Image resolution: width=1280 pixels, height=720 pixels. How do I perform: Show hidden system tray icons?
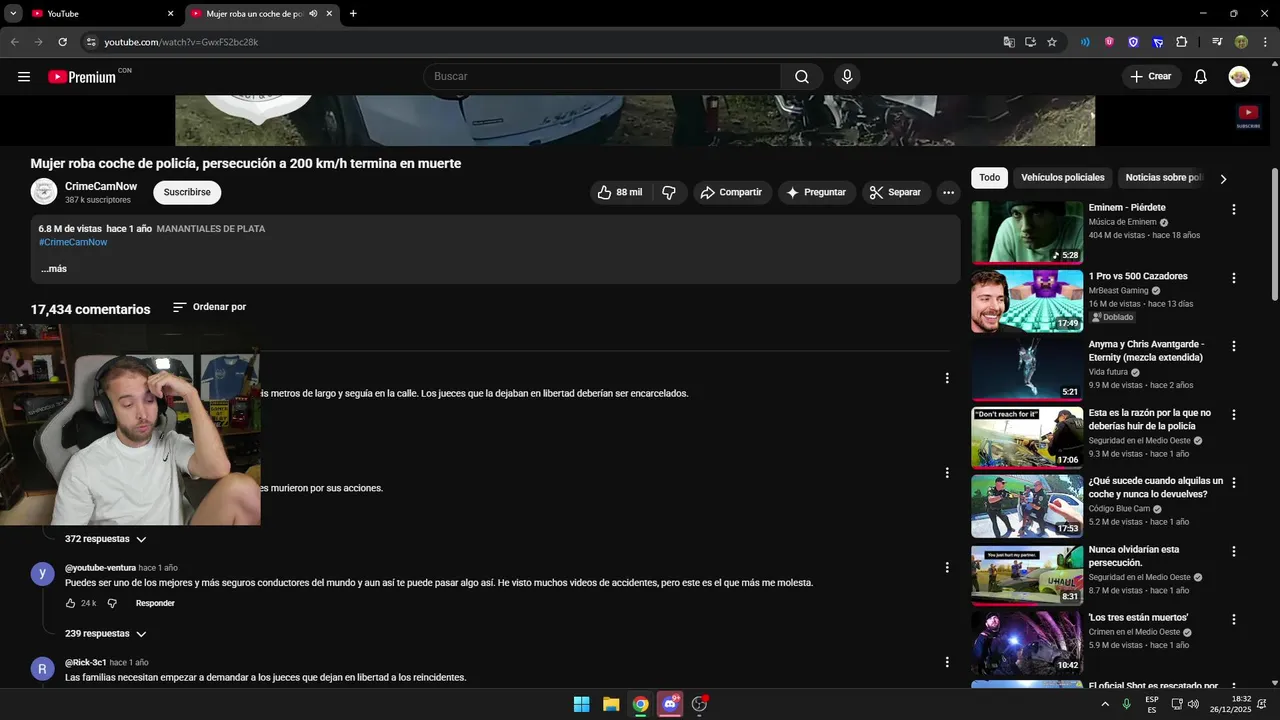pos(1105,704)
